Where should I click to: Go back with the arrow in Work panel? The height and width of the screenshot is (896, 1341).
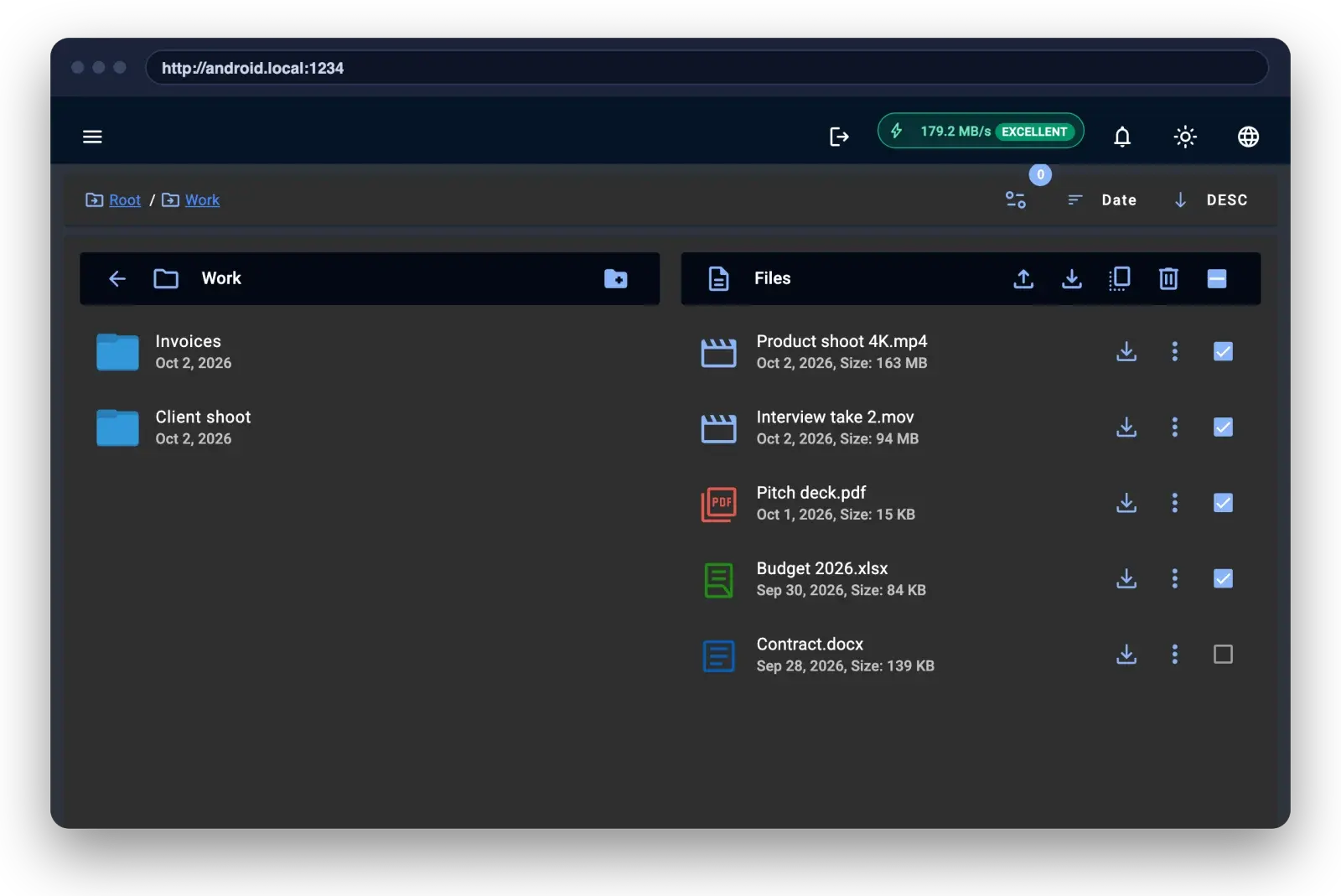[117, 278]
